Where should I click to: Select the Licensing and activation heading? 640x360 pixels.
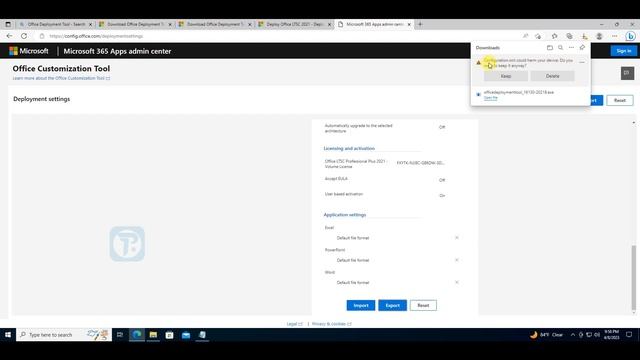349,148
